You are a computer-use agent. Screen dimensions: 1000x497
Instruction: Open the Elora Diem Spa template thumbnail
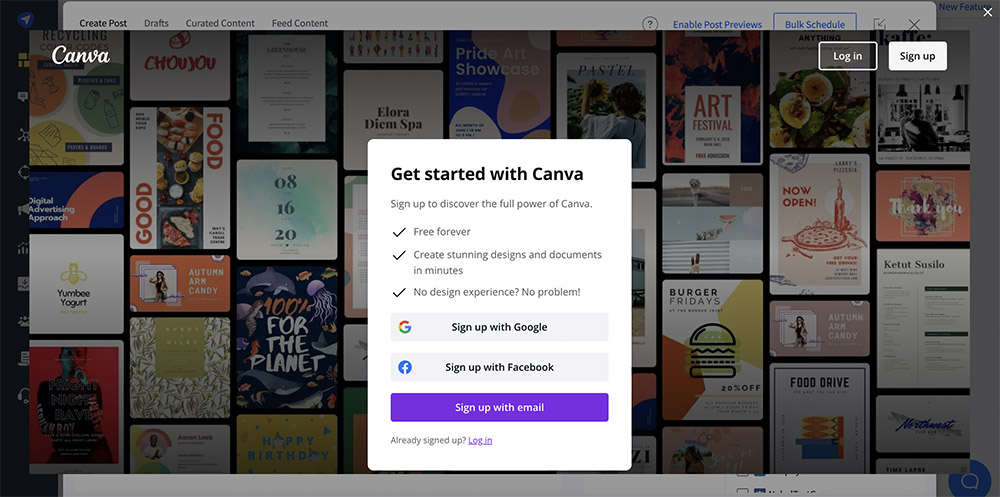(393, 120)
